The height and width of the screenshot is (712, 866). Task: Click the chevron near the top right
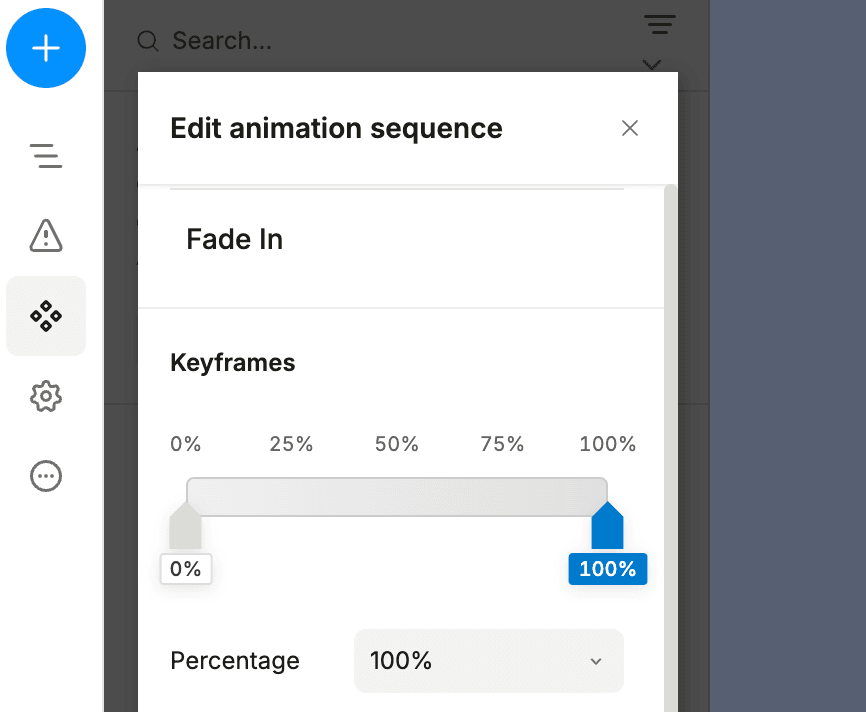point(652,64)
